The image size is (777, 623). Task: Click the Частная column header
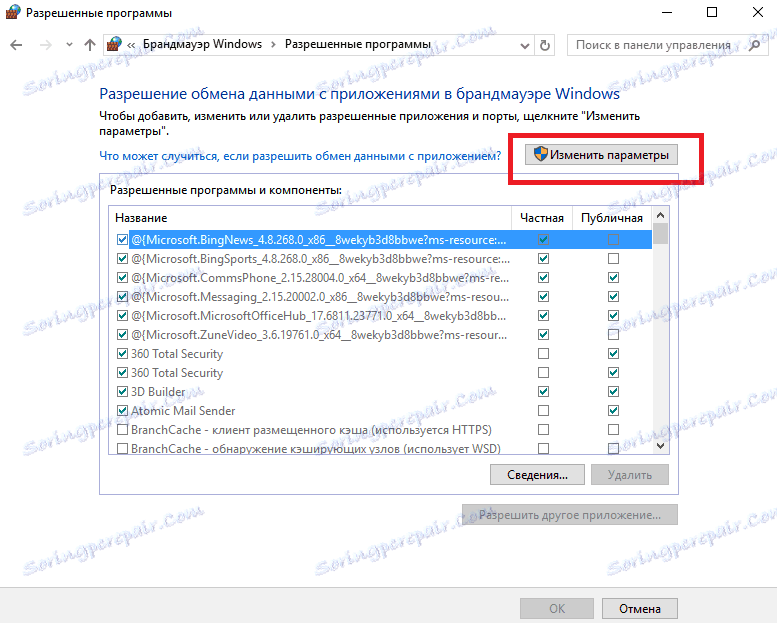click(x=542, y=218)
